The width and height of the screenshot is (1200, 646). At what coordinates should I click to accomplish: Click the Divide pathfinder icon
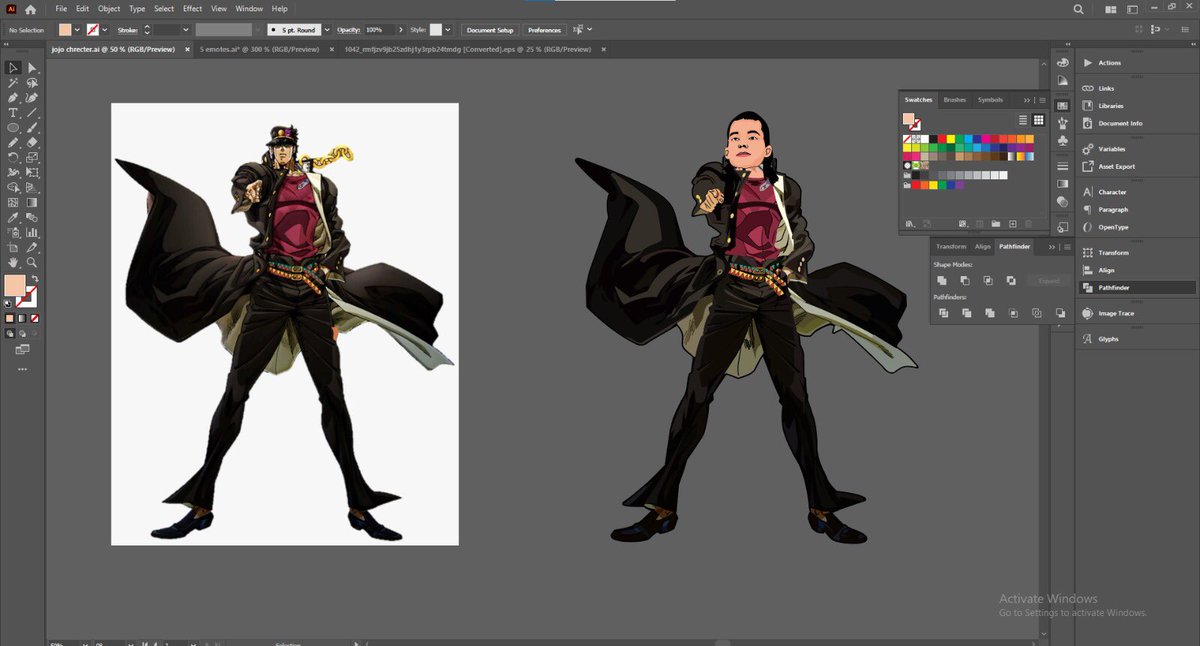(942, 313)
